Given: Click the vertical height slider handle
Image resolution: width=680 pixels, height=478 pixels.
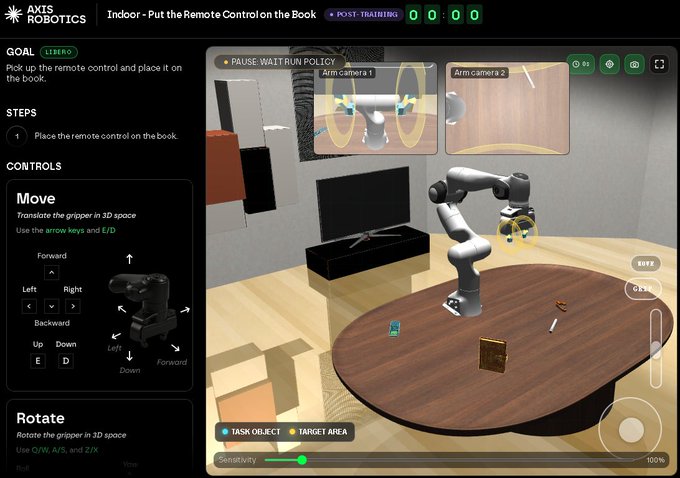Looking at the screenshot, I should (x=656, y=349).
